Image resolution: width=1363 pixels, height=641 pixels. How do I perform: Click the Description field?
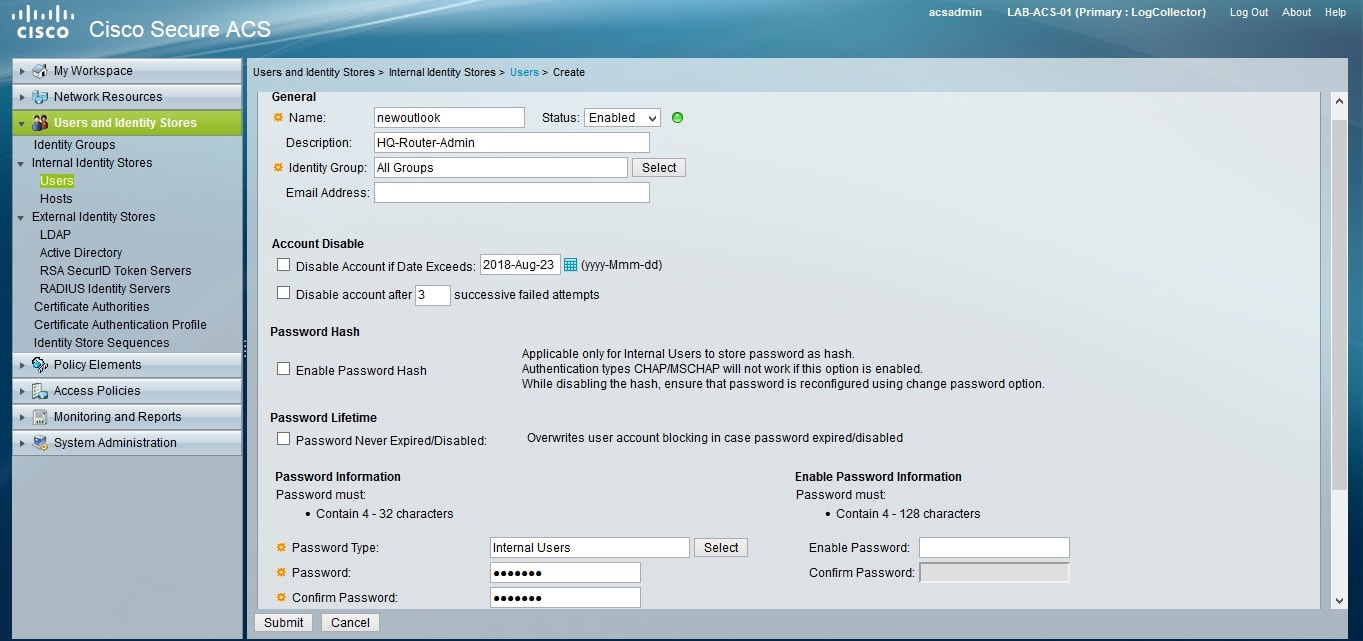click(x=512, y=143)
